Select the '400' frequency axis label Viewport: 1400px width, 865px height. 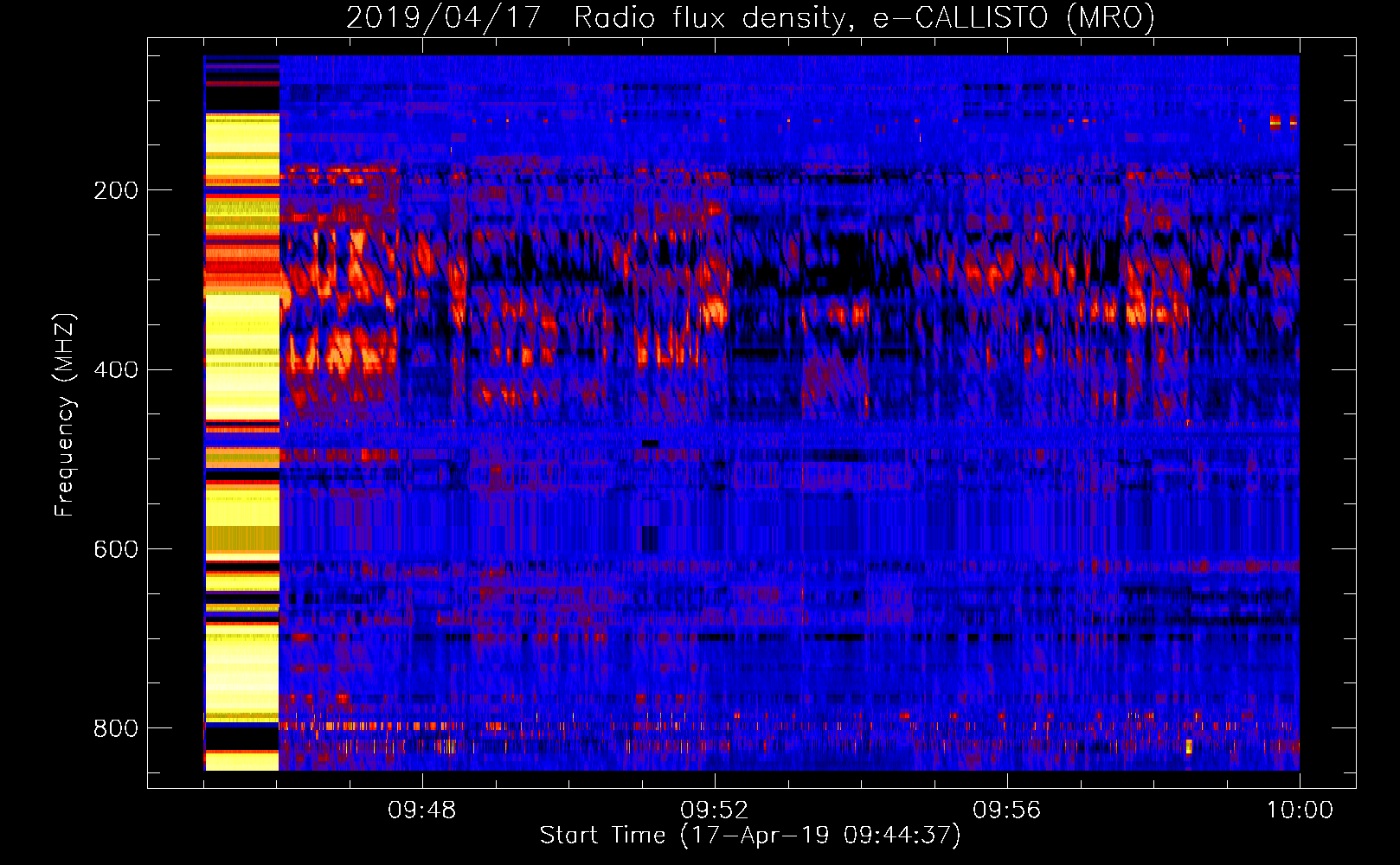(x=116, y=370)
